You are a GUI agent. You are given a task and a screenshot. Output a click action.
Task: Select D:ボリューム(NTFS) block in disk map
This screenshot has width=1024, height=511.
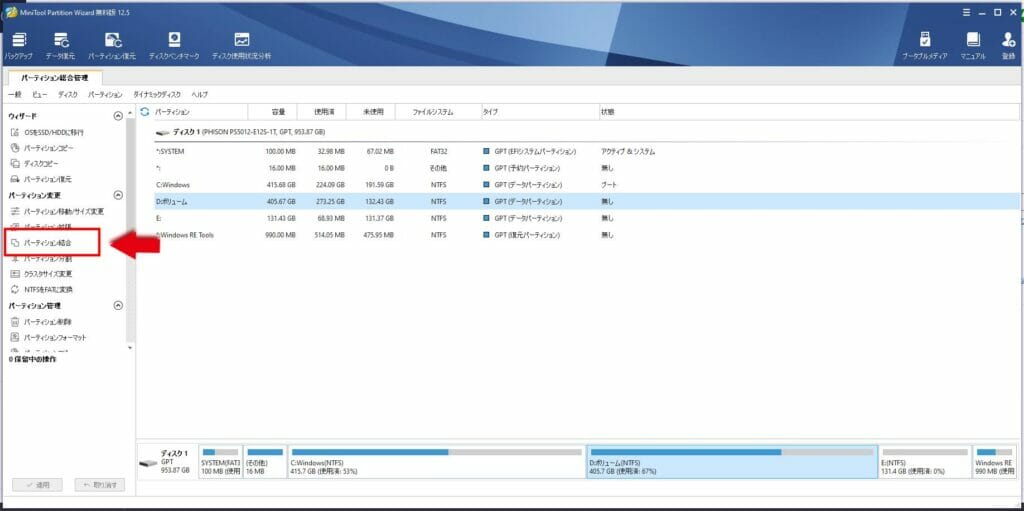coord(731,461)
